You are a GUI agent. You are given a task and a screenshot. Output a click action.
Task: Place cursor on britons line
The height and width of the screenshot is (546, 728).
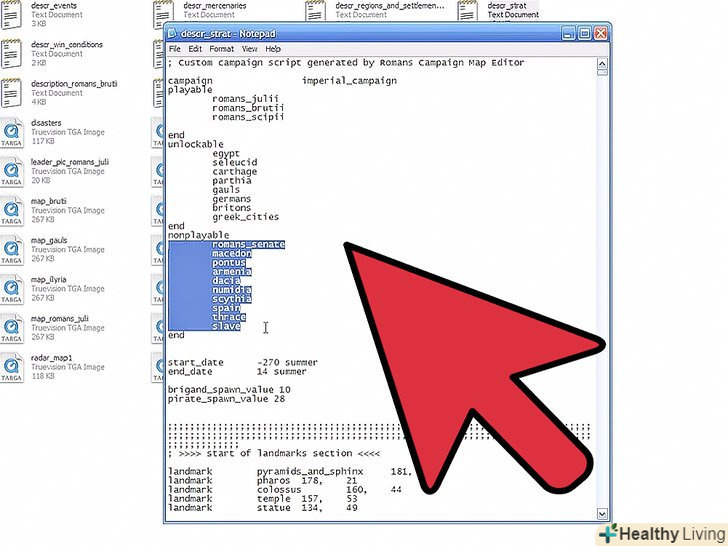(231, 208)
